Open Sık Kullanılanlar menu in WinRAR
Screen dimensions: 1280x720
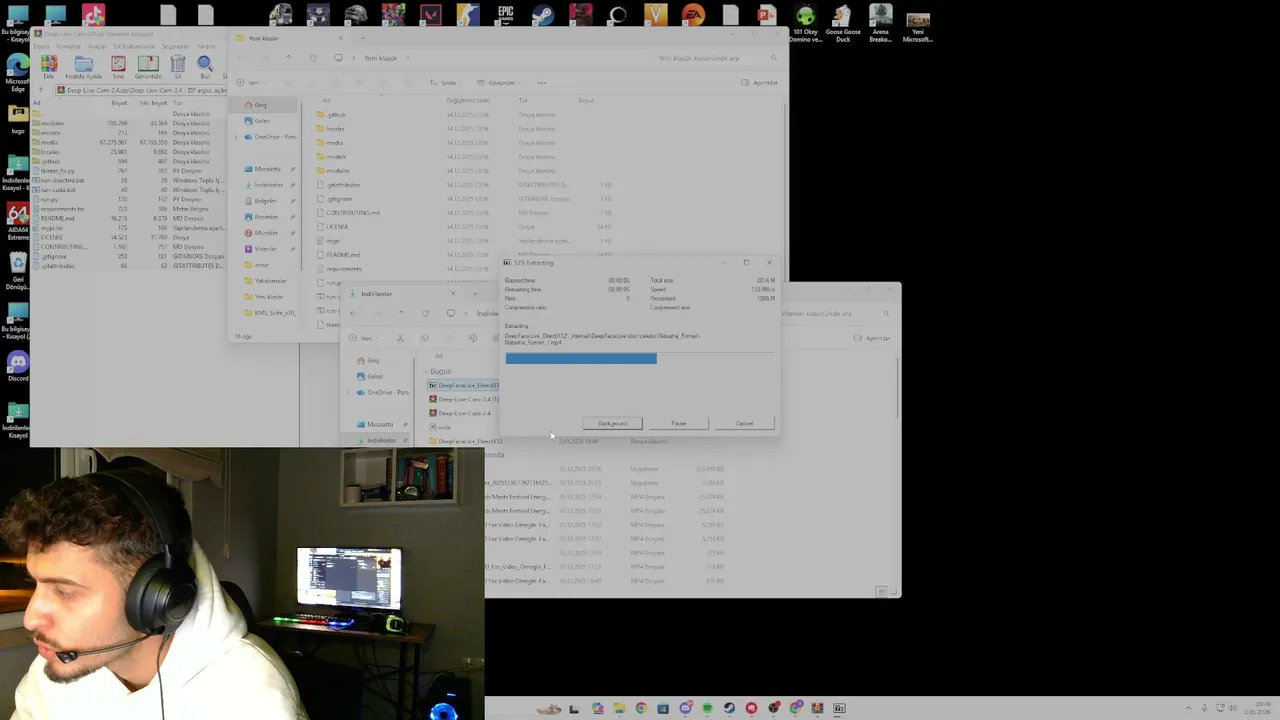click(x=134, y=46)
